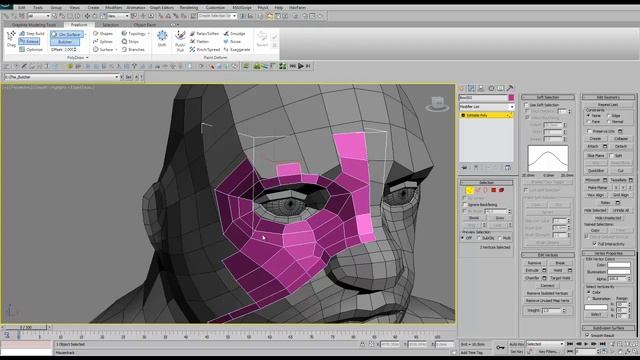Toggle Preserve UVs checkbox

pyautogui.click(x=589, y=131)
